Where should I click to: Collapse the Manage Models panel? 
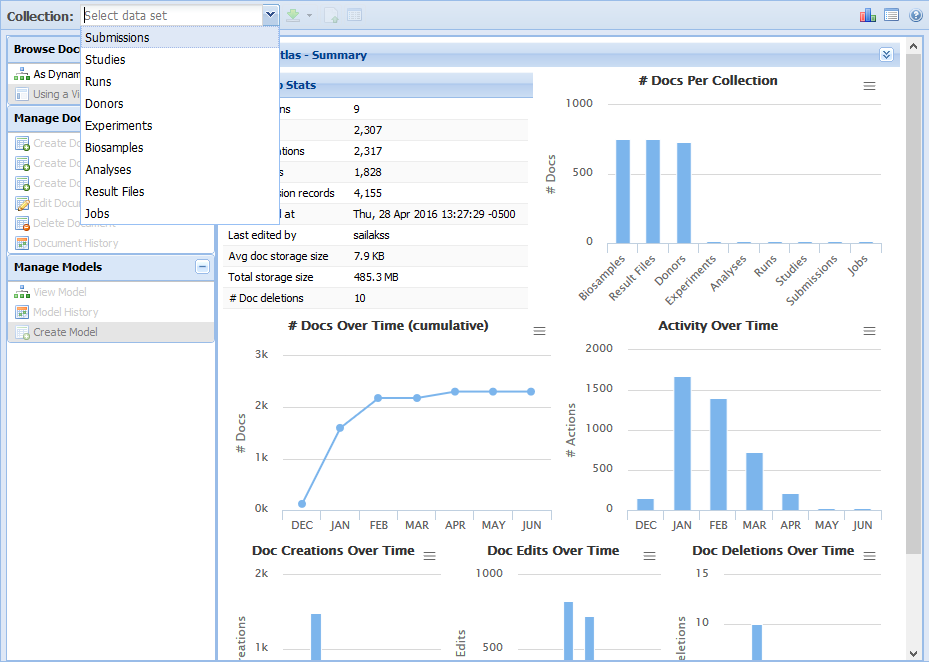(x=202, y=267)
